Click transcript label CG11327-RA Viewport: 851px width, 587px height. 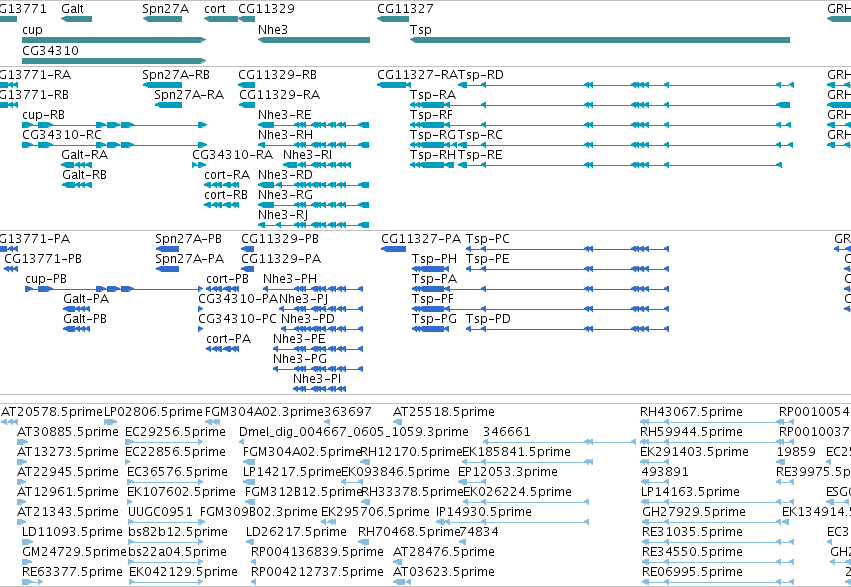pos(418,74)
